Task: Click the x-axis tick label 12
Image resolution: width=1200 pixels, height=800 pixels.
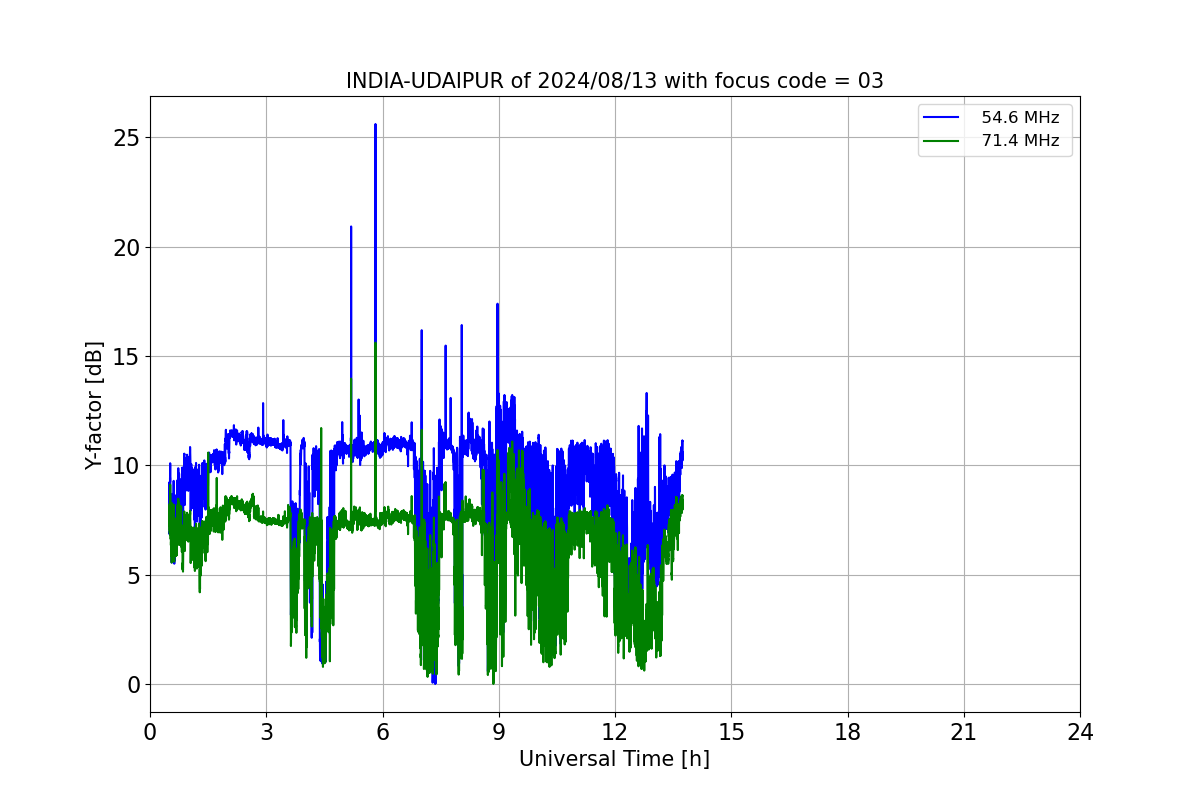Action: (615, 732)
